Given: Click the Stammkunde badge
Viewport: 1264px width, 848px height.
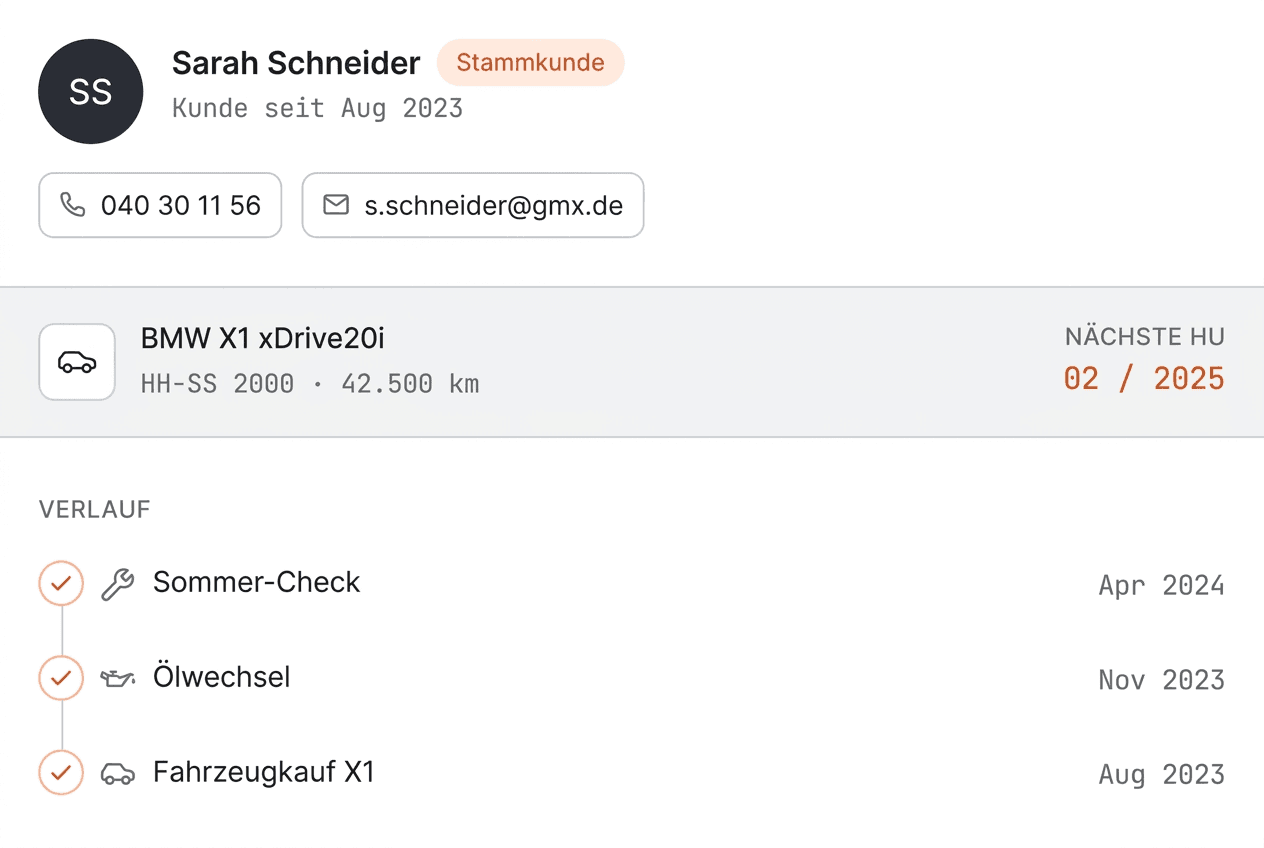Looking at the screenshot, I should 530,63.
